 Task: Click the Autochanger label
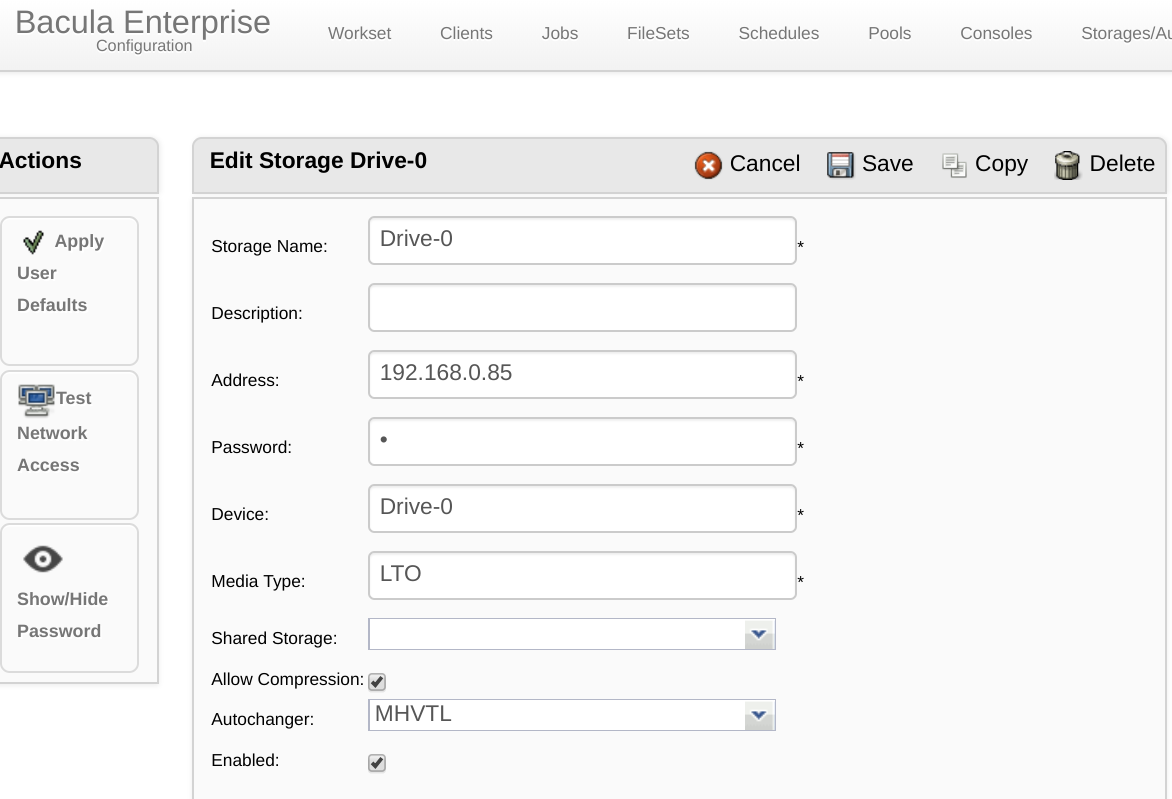pos(262,719)
